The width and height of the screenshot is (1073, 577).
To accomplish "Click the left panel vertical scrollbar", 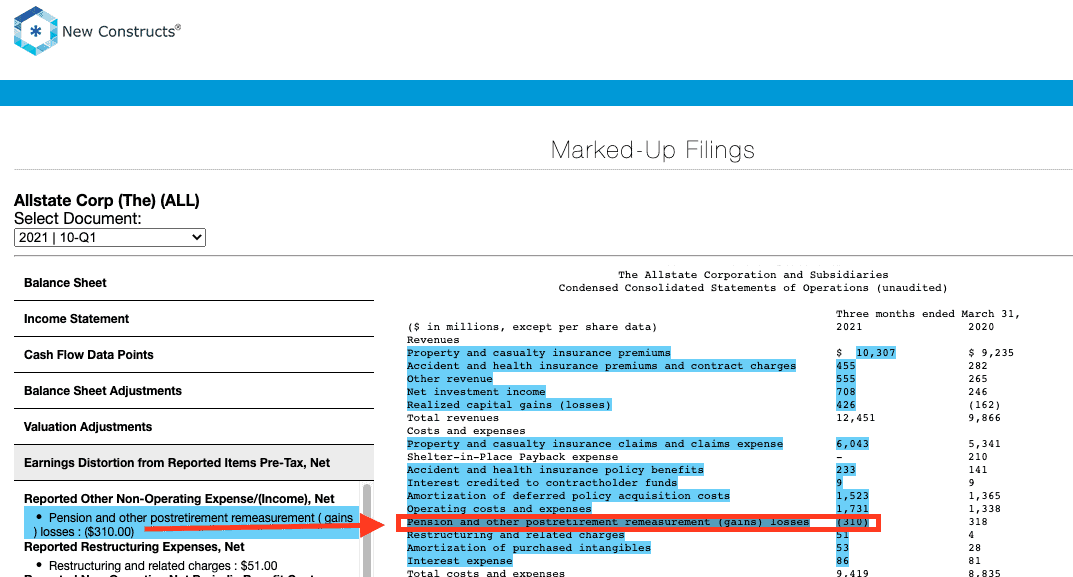I will coord(367,530).
